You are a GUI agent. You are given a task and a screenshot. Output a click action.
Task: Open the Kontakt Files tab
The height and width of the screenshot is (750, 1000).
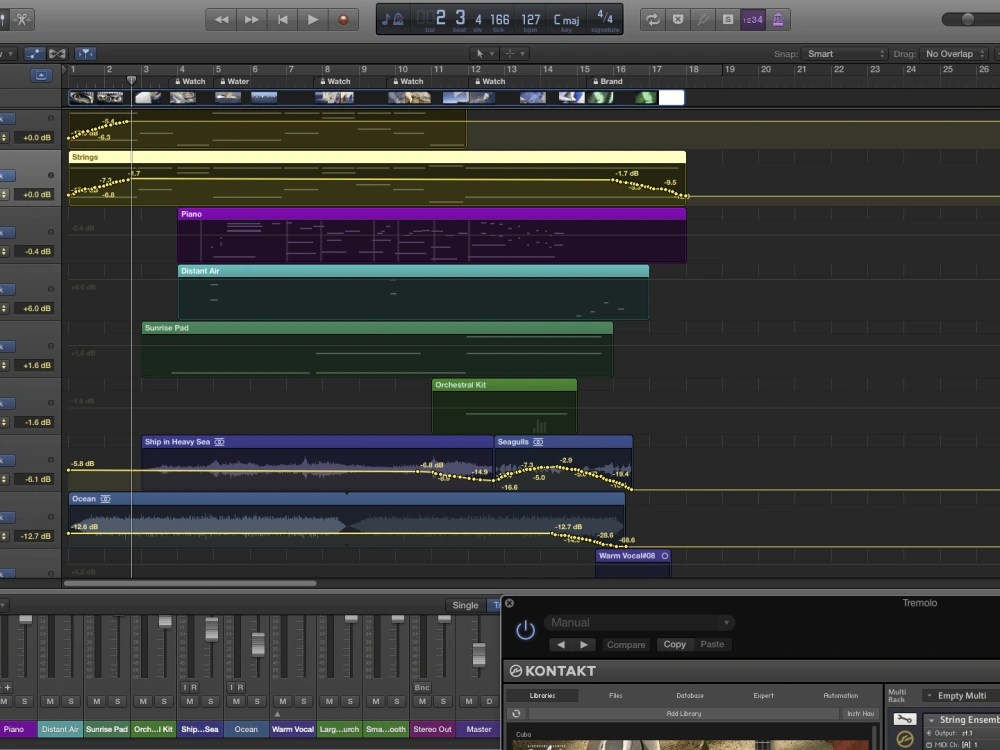coord(615,696)
